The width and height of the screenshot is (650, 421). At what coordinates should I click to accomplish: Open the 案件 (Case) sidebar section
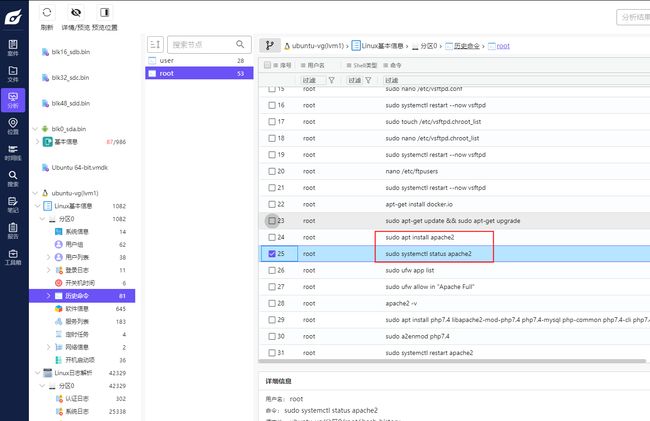(x=13, y=48)
